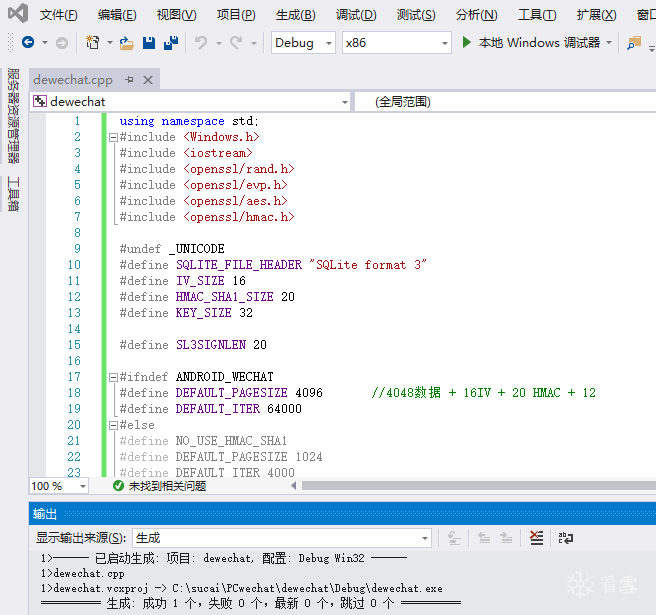Pin the dewechat.cpp tab
This screenshot has height=615, width=656.
click(129, 79)
